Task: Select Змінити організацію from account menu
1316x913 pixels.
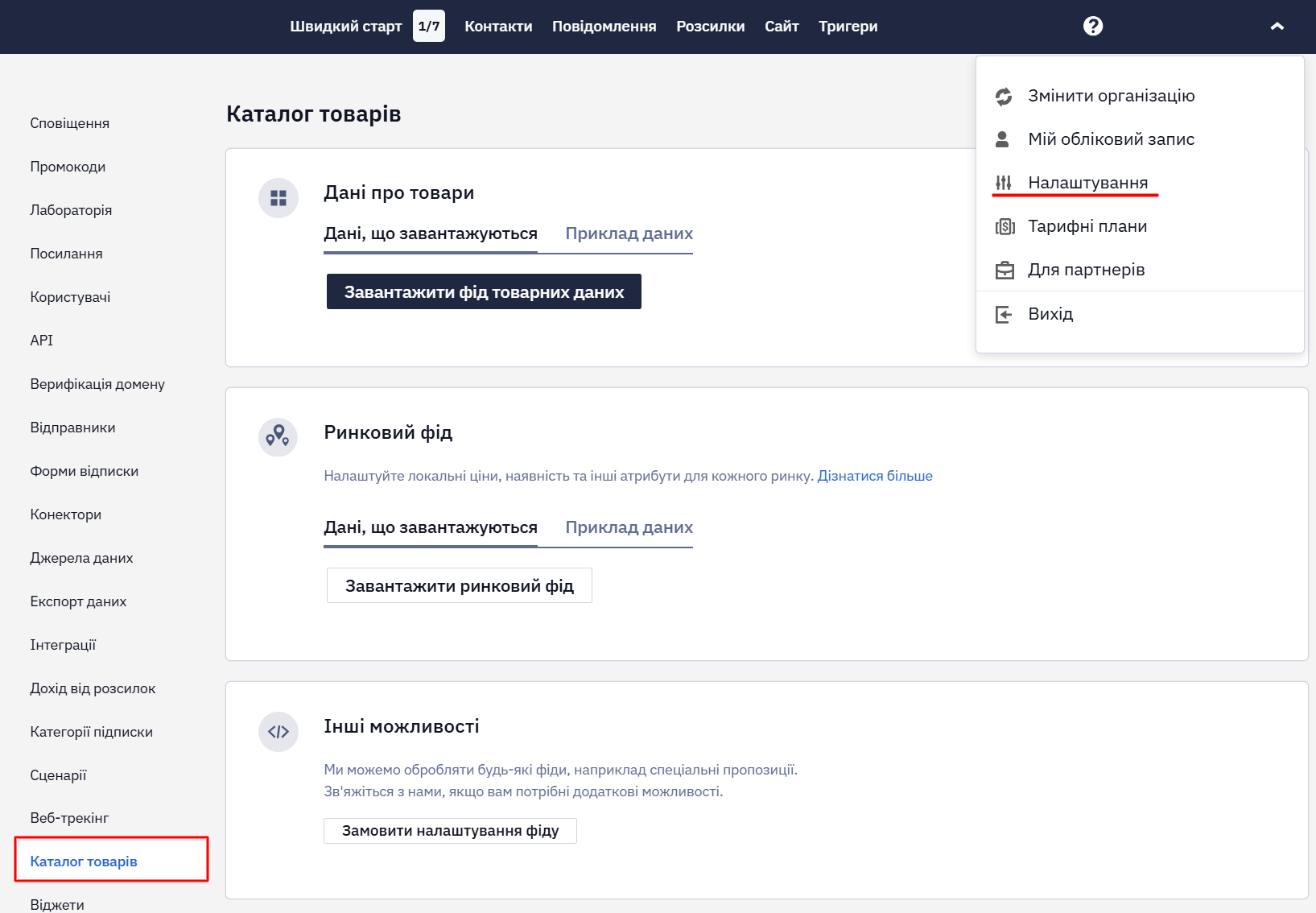Action: (x=1112, y=96)
